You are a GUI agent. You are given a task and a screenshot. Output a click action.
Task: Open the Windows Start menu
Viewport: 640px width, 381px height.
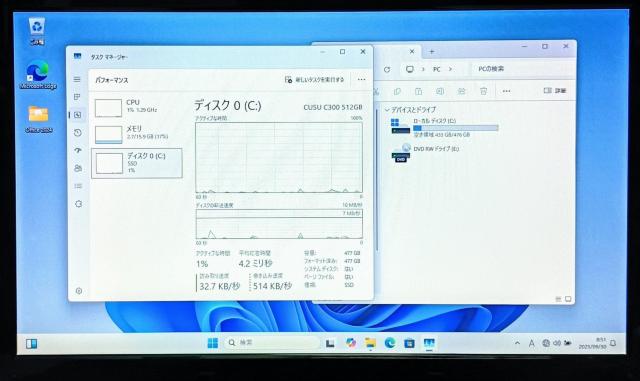(x=213, y=343)
